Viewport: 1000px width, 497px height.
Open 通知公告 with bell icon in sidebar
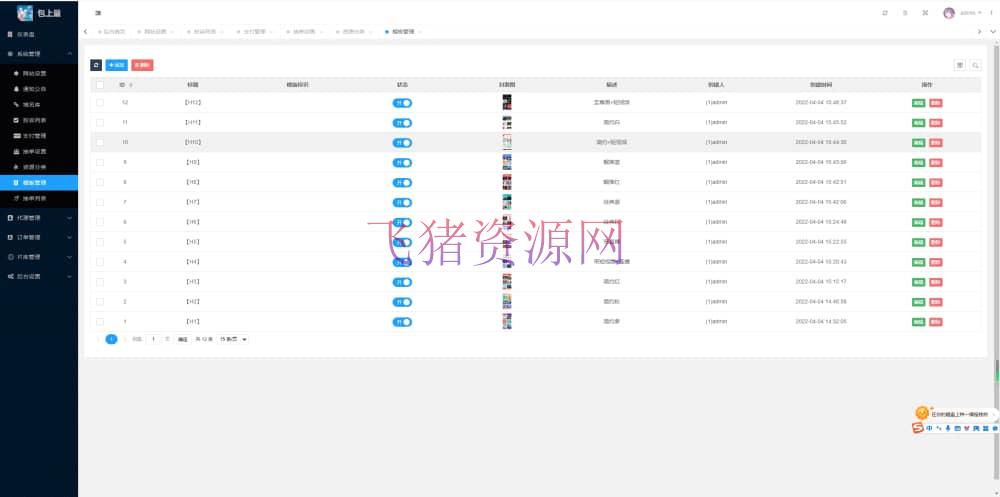click(39, 89)
